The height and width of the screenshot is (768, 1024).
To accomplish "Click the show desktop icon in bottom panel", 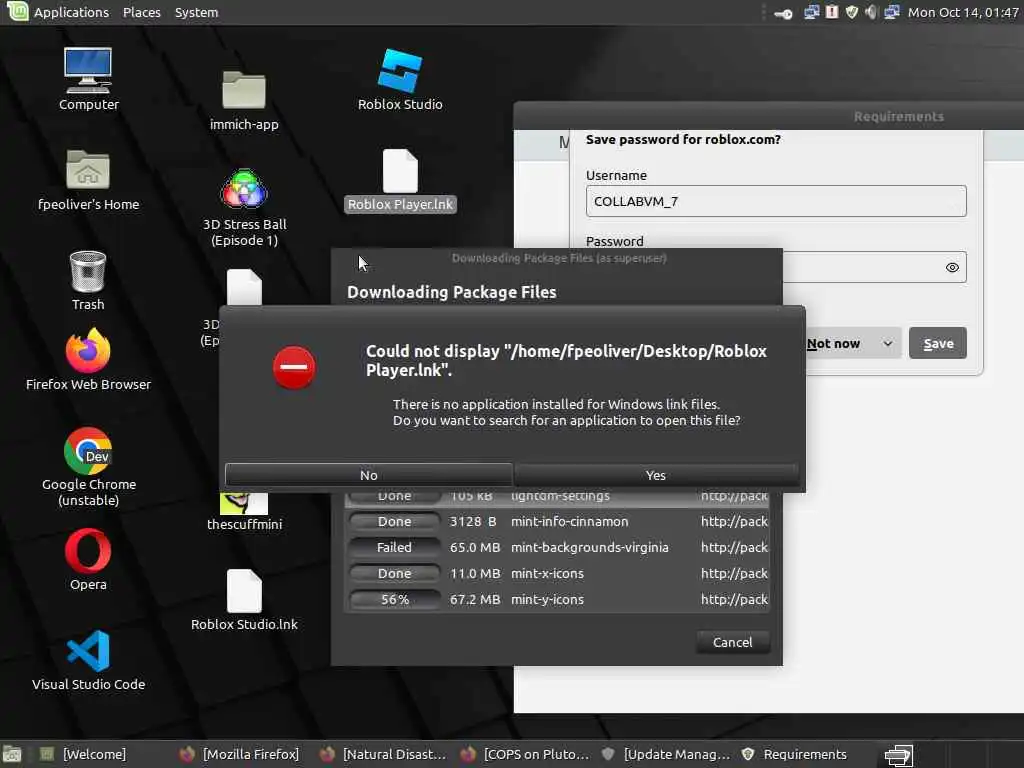I will pyautogui.click(x=12, y=754).
